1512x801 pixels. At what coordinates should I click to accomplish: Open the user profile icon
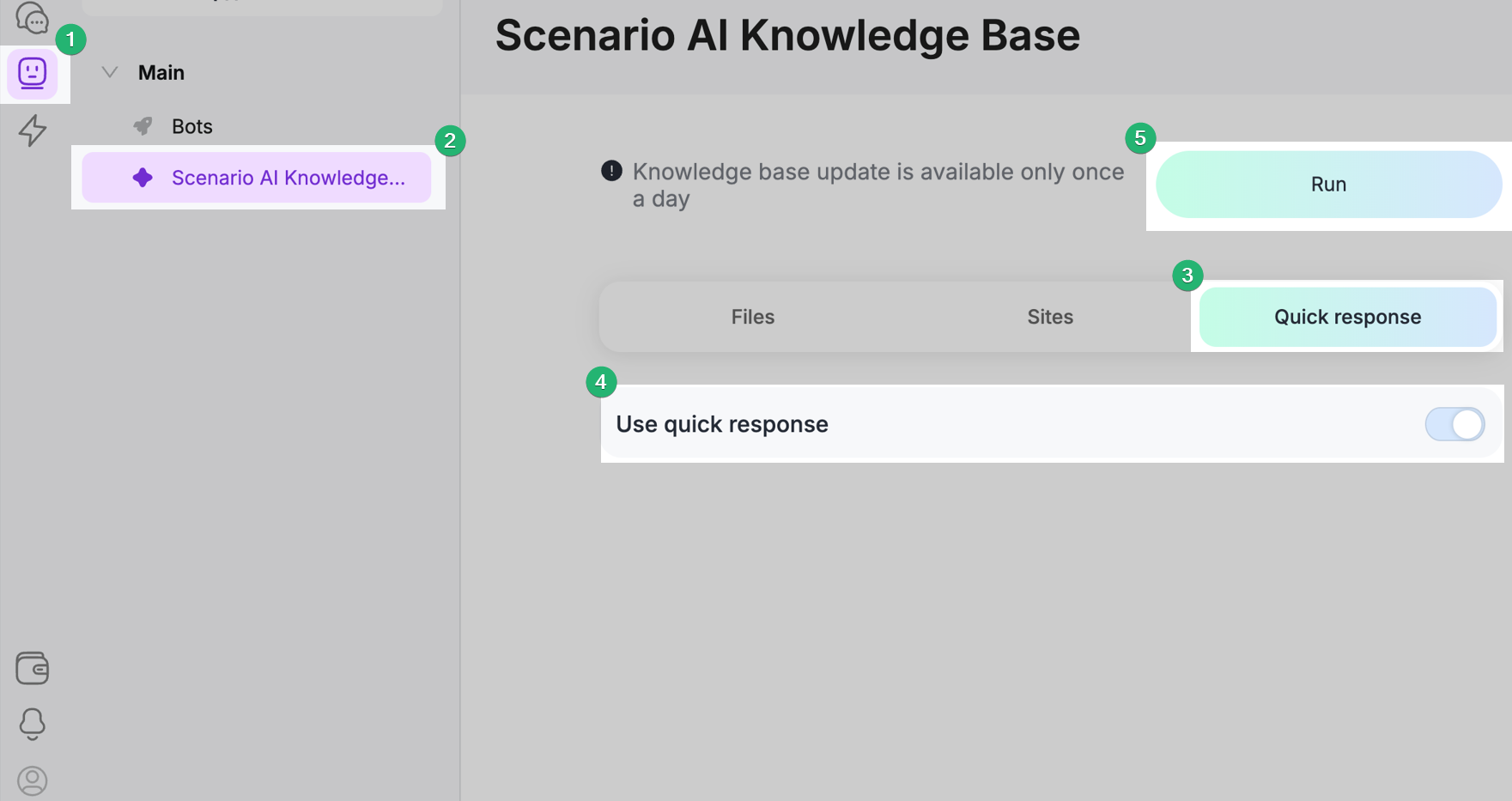point(33,780)
